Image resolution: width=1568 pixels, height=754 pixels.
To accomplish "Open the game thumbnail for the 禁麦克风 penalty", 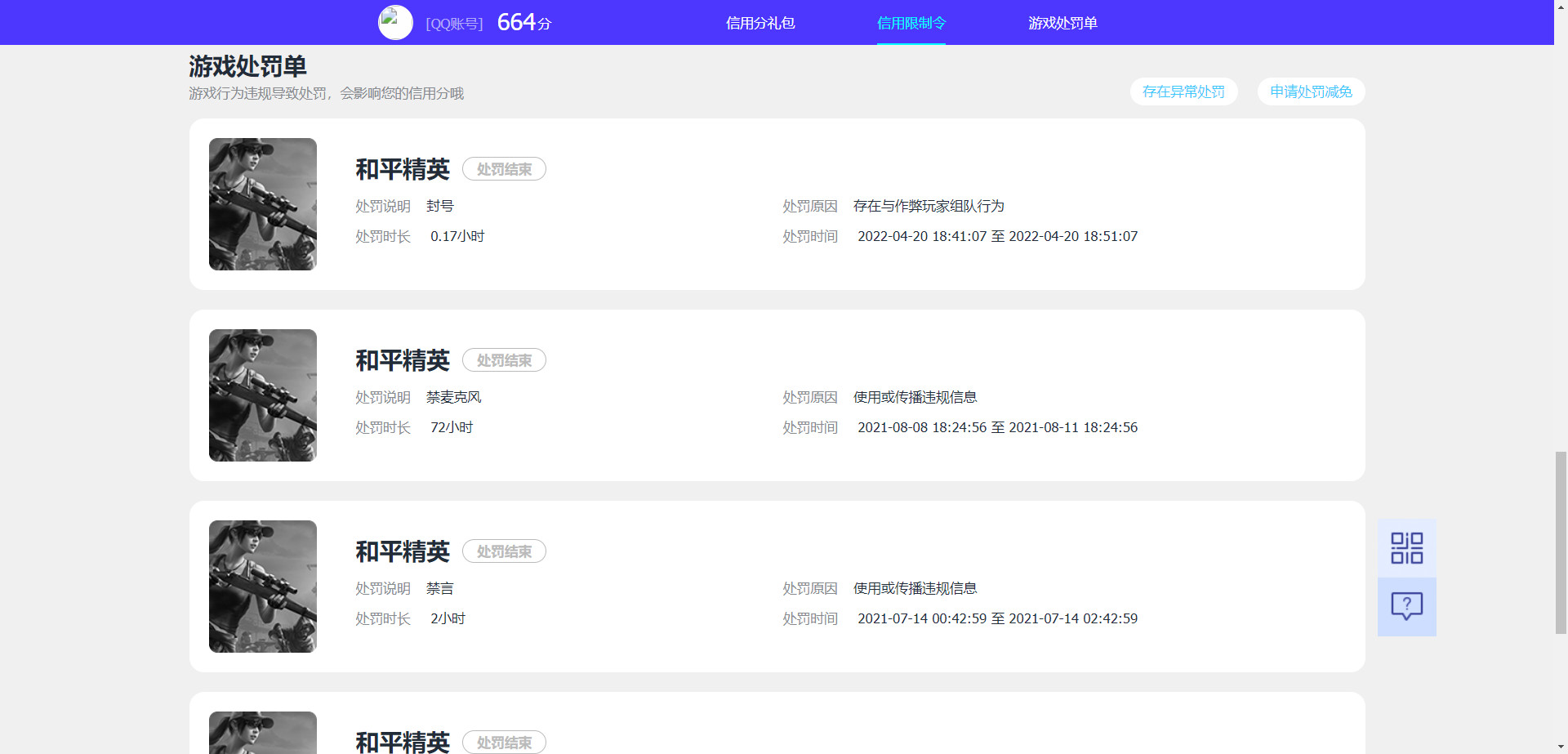I will pos(263,395).
